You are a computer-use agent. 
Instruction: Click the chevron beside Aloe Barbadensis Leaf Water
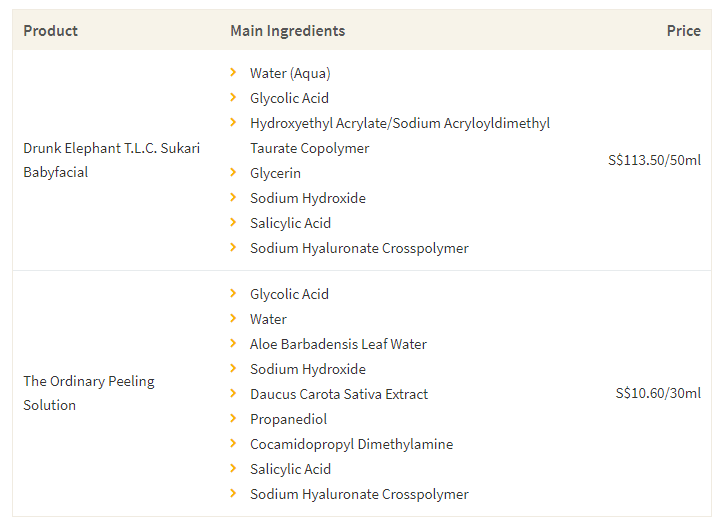coord(233,343)
